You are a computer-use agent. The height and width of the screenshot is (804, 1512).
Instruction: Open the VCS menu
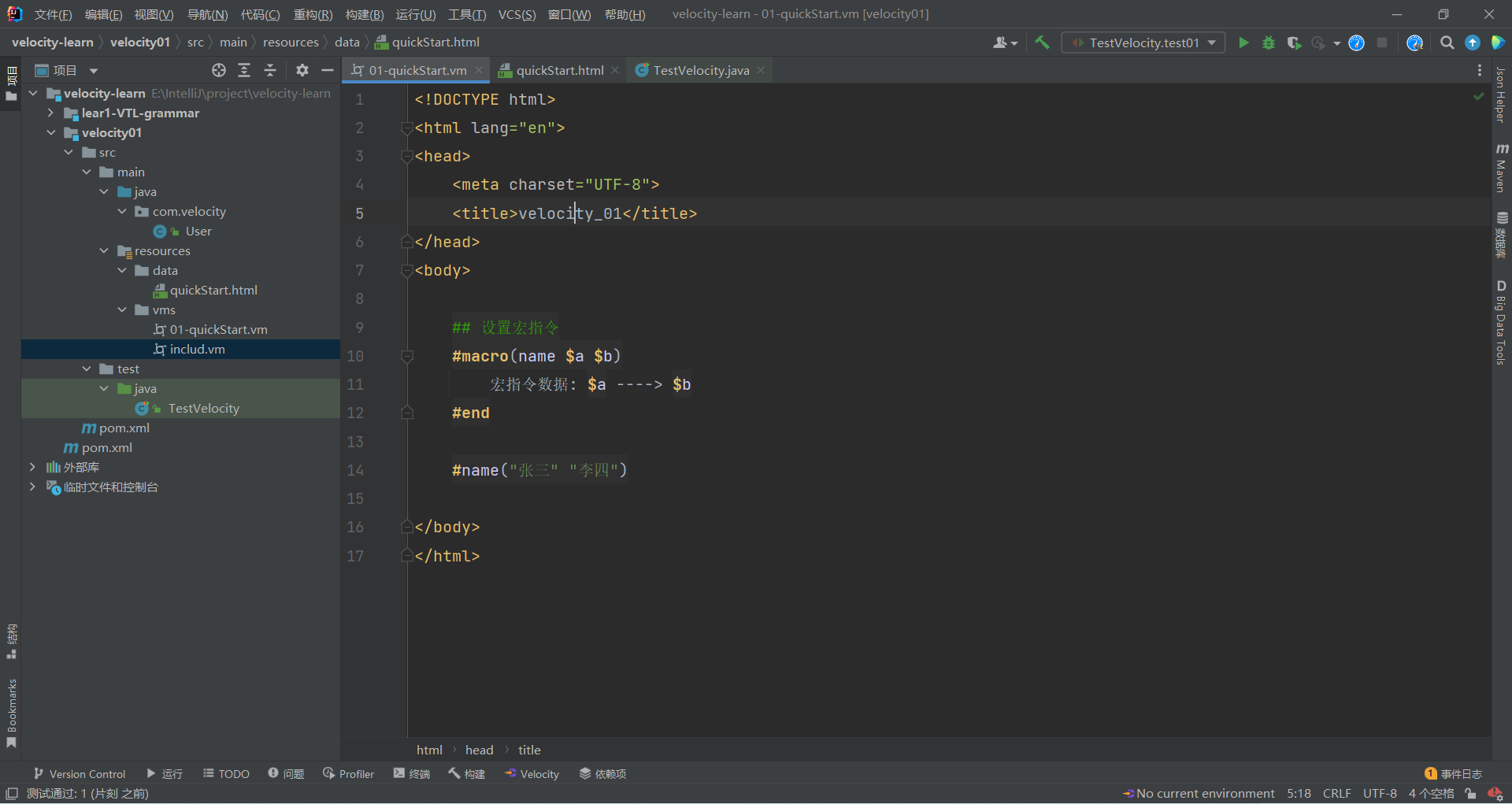coord(517,14)
